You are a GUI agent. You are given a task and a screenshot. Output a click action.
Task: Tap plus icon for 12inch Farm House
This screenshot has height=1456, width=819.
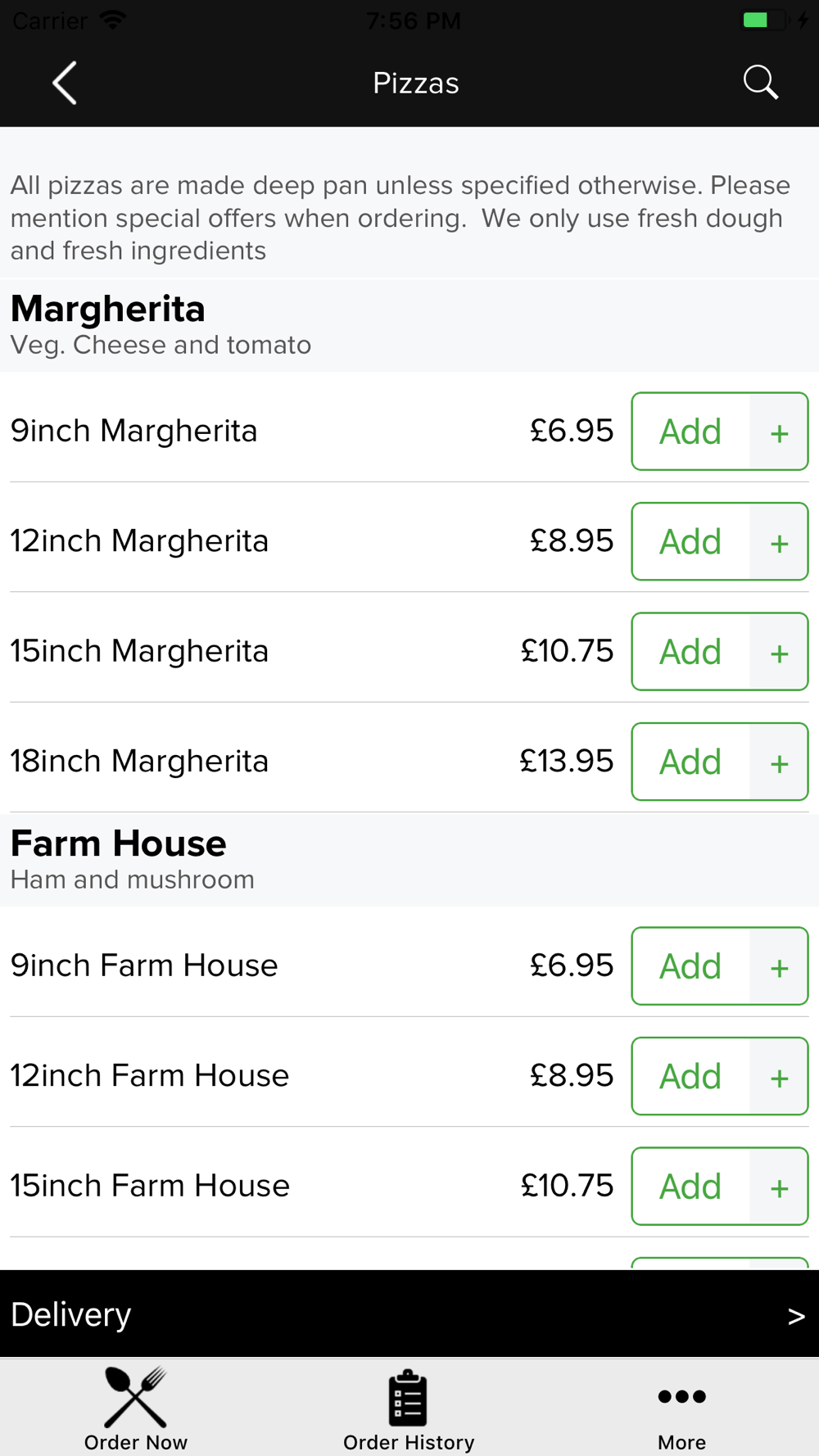pos(779,1076)
